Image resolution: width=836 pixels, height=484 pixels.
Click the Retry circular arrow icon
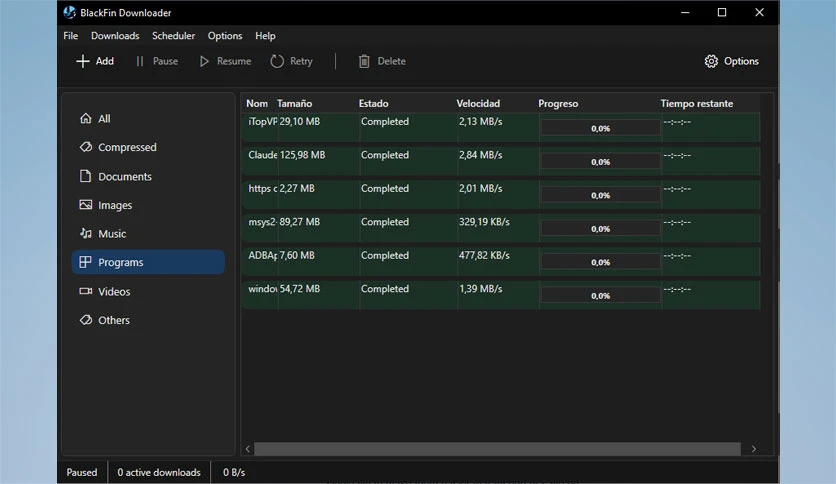pos(277,61)
